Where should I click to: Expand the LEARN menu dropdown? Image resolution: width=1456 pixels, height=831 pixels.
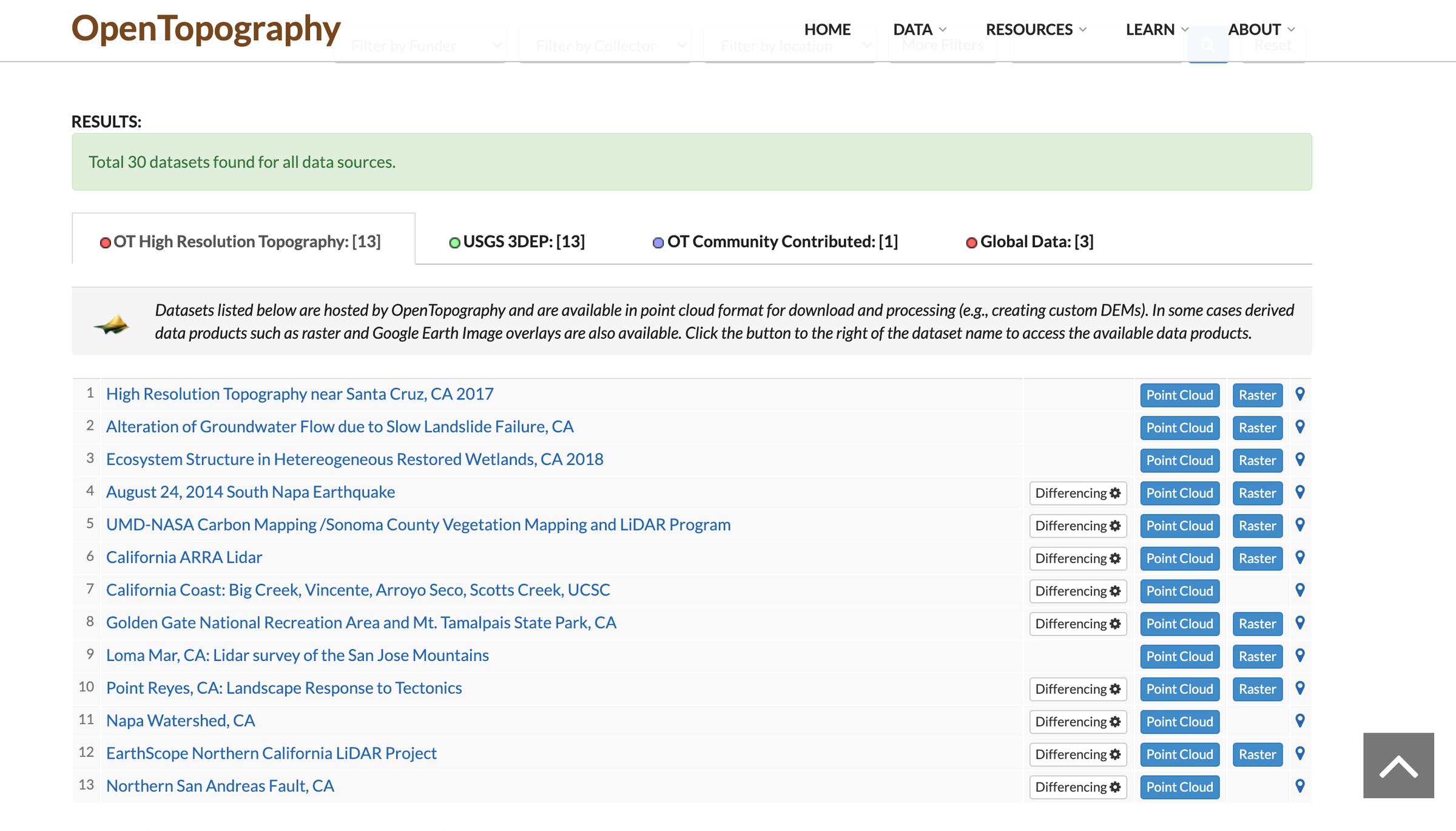1157,29
